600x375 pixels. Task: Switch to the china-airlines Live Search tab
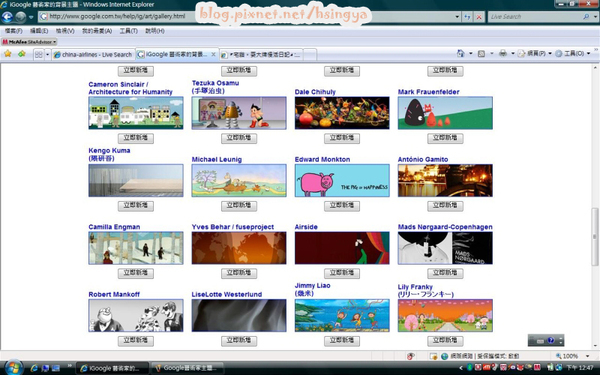coord(93,55)
